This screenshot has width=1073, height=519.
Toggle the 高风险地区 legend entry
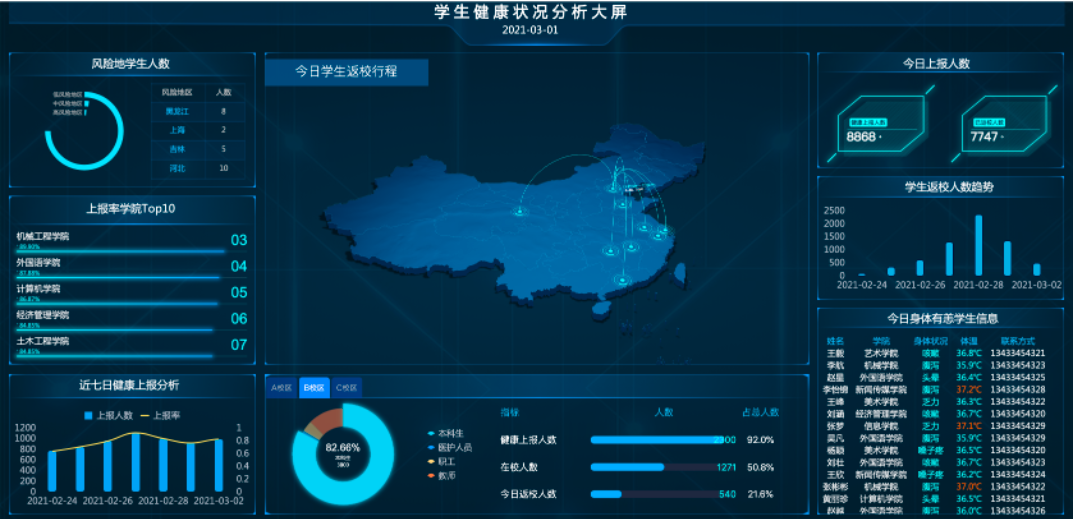70,112
